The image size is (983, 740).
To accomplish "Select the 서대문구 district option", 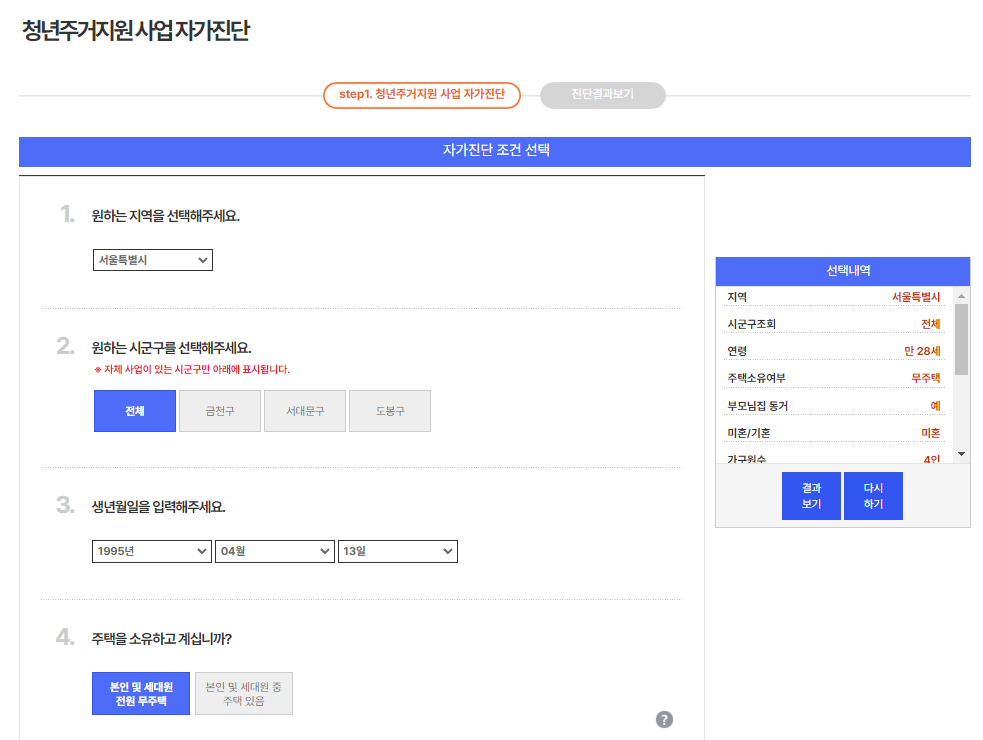I will [x=305, y=410].
